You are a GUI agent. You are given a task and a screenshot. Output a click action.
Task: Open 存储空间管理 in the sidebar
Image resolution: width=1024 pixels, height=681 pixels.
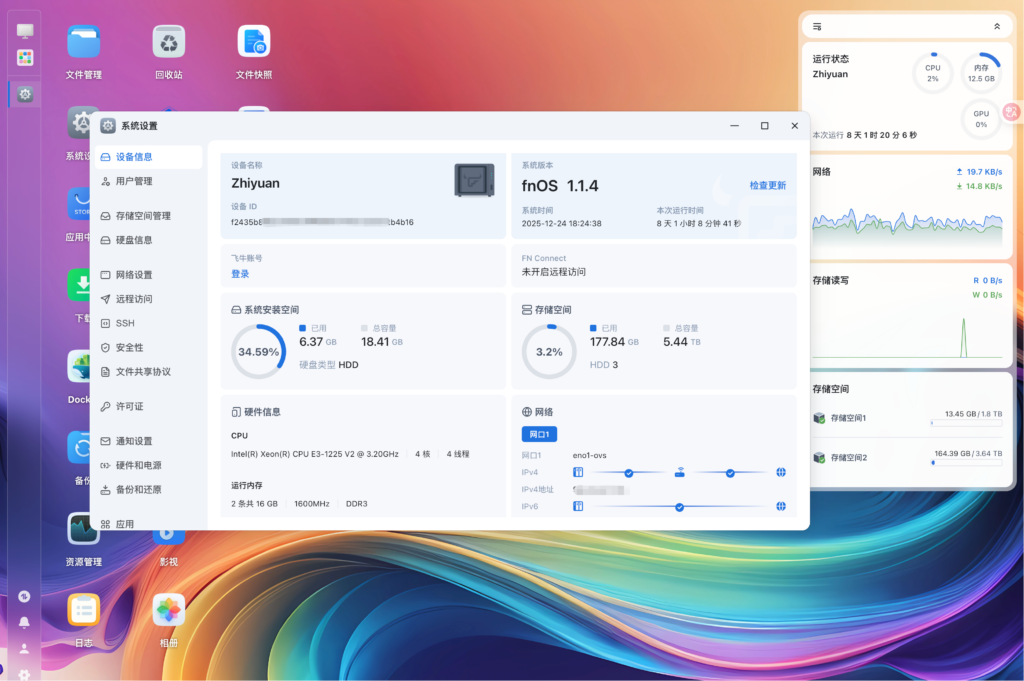pyautogui.click(x=143, y=216)
